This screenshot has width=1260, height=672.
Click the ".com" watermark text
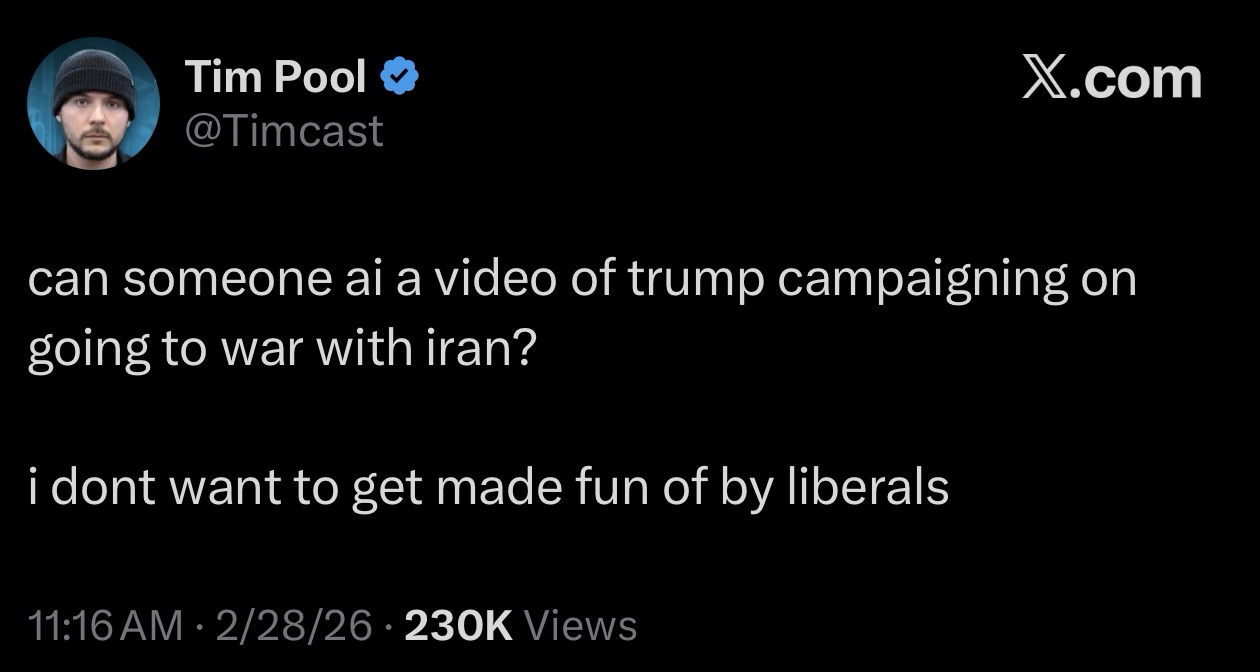pyautogui.click(x=1138, y=78)
